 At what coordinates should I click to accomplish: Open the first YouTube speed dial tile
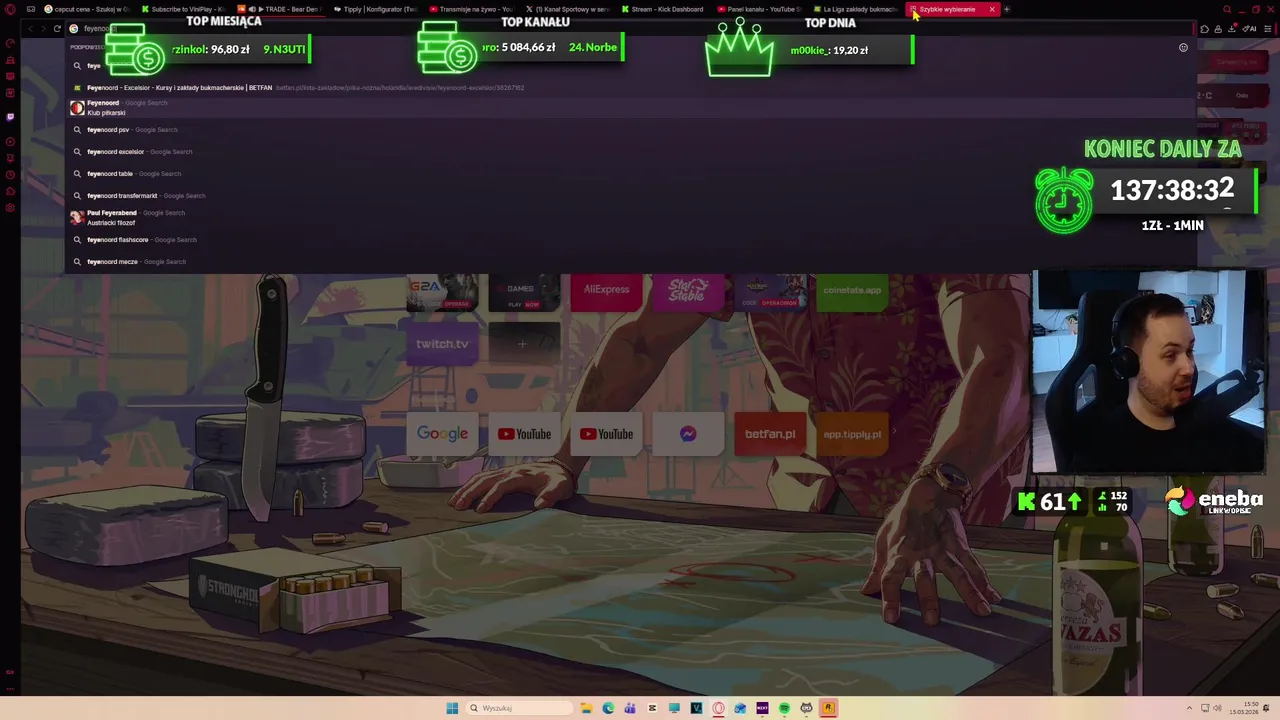pos(524,434)
